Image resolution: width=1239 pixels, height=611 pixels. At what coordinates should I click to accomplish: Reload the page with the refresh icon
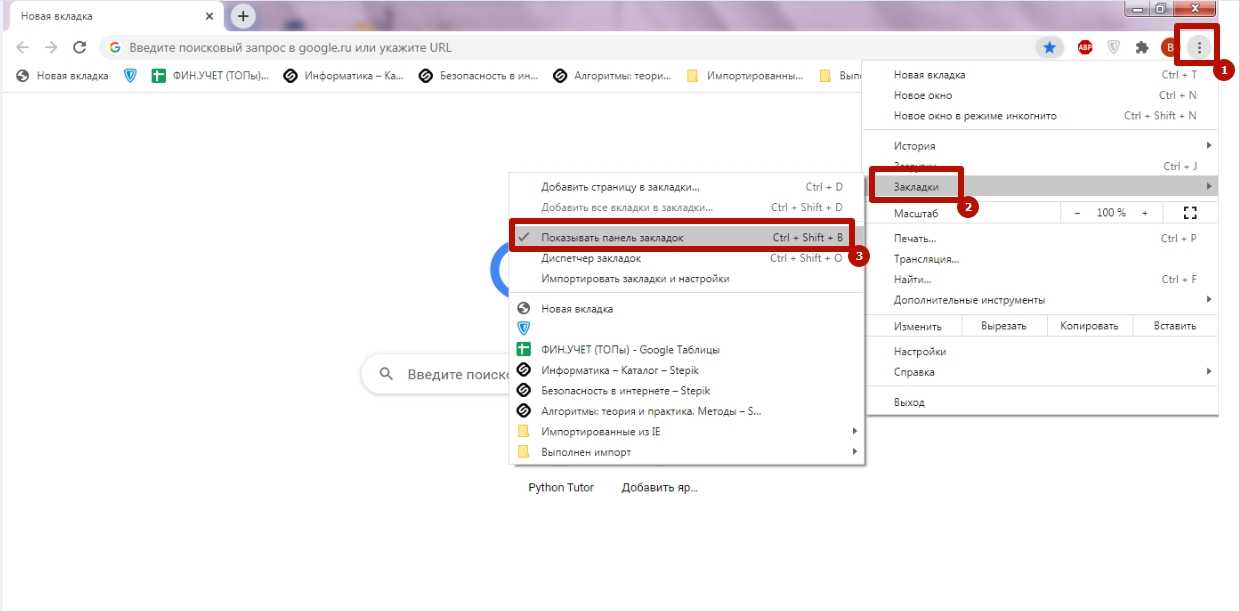(x=80, y=47)
